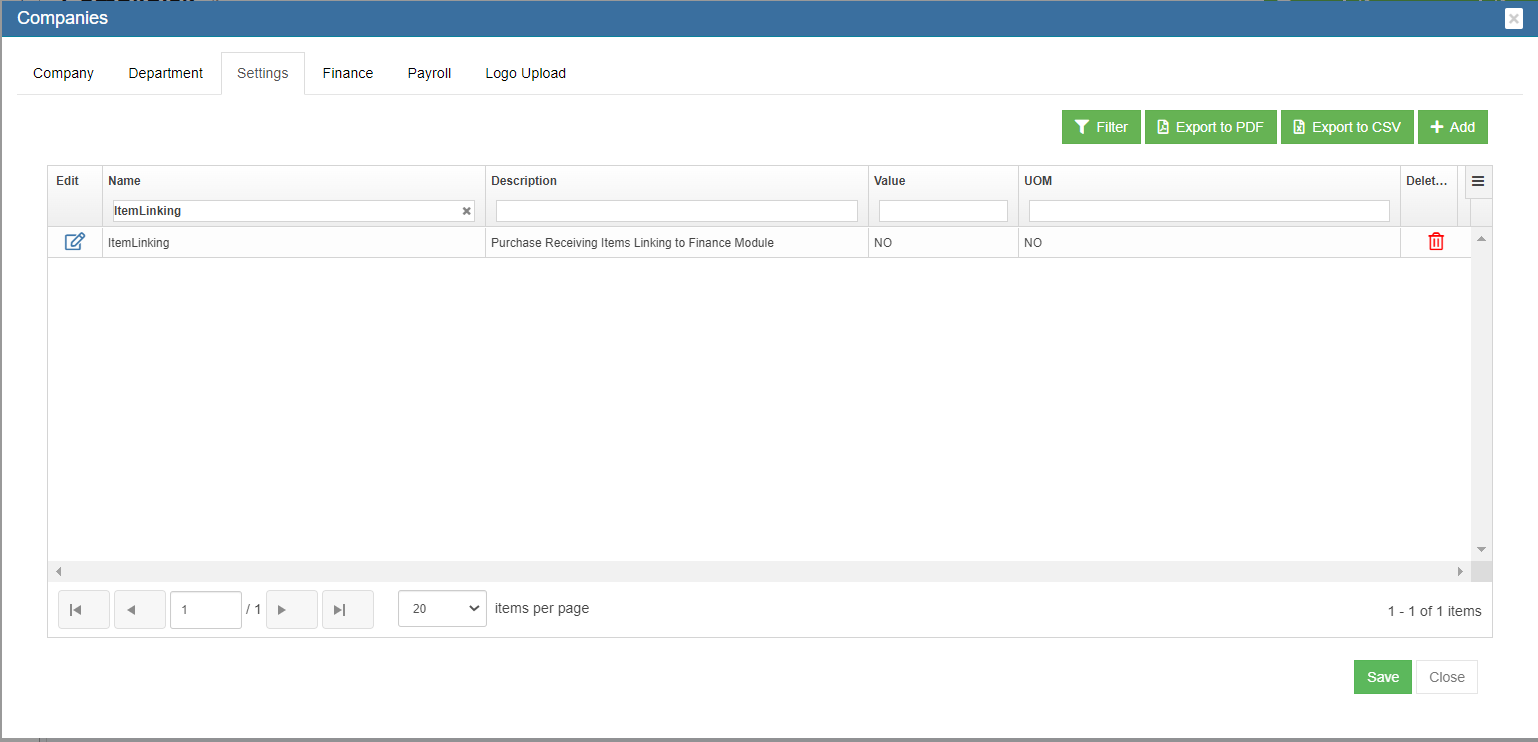Switch to the Finance tab
This screenshot has height=742, width=1538.
click(x=348, y=73)
